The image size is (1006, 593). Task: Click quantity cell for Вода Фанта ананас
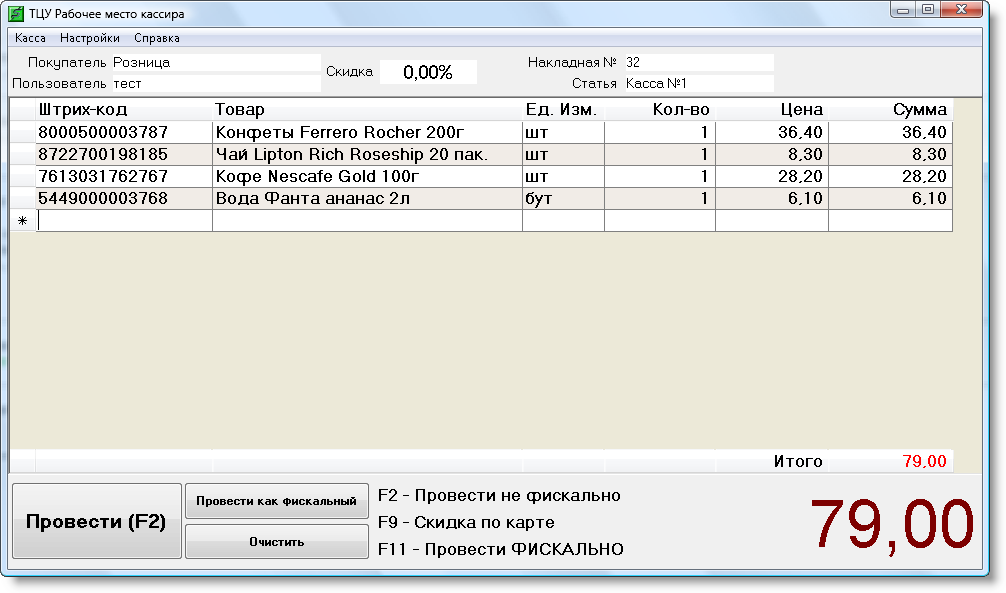pyautogui.click(x=659, y=198)
